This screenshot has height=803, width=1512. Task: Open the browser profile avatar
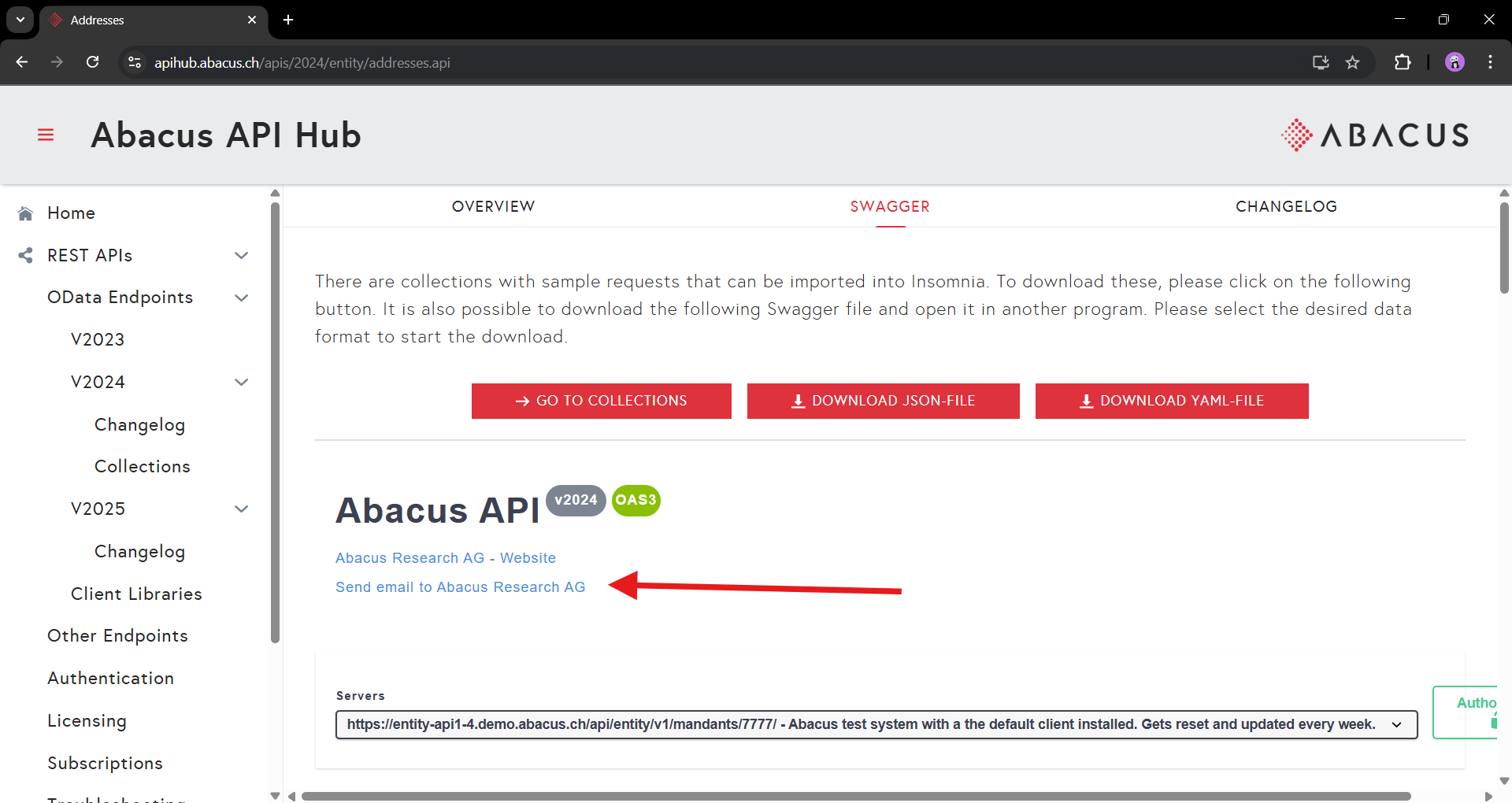[1455, 62]
